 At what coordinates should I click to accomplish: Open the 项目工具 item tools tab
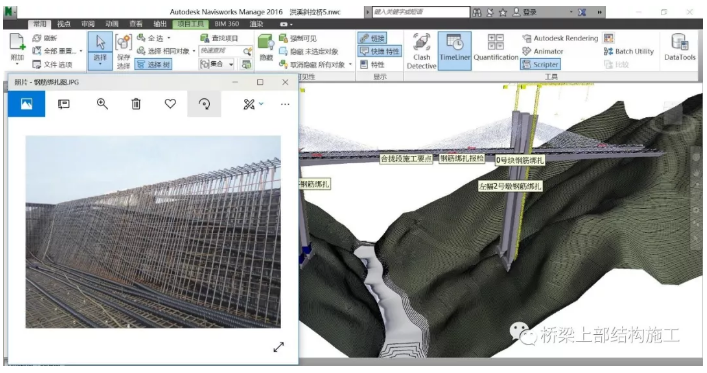(x=191, y=24)
